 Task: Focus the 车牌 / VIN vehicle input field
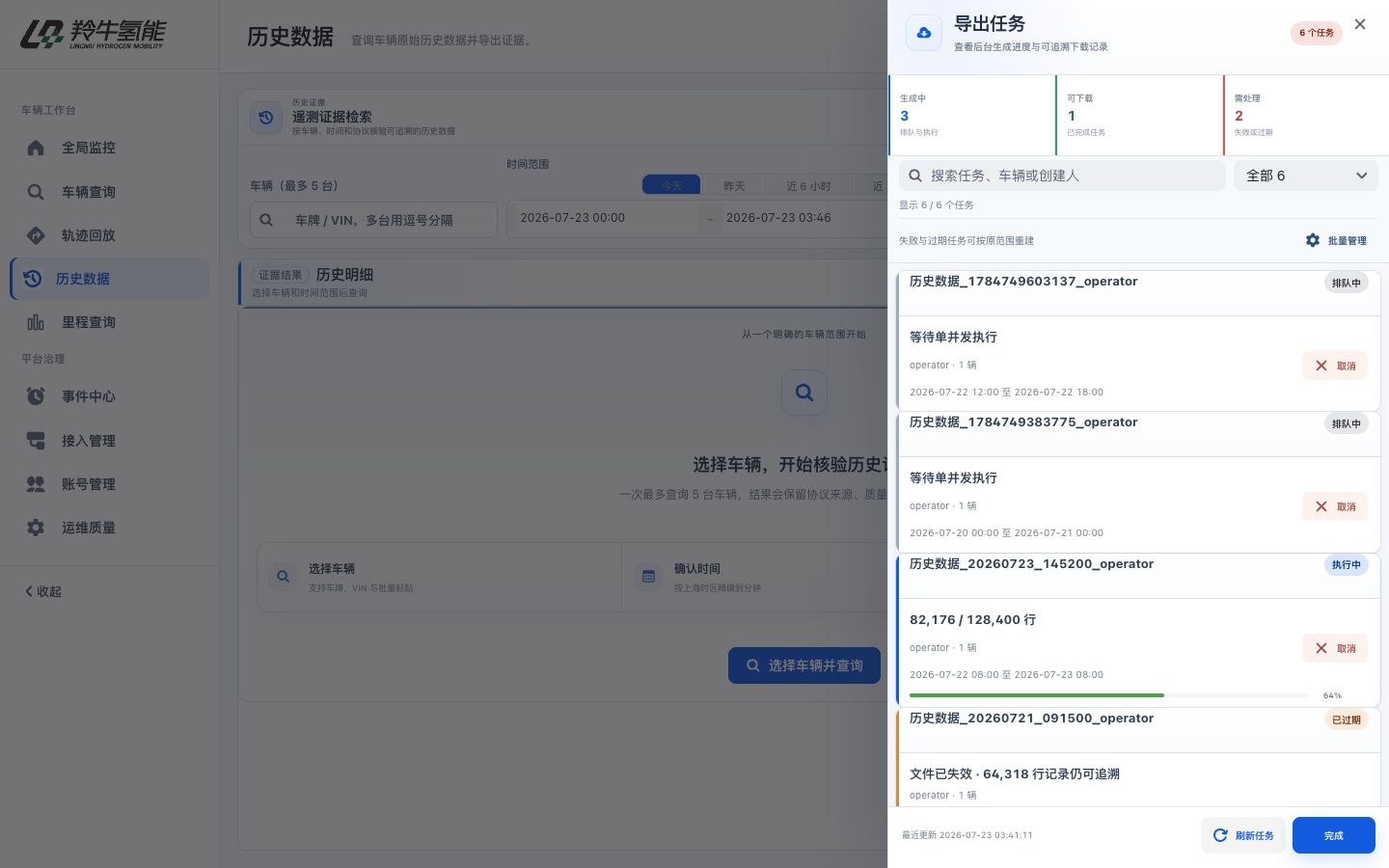click(373, 220)
